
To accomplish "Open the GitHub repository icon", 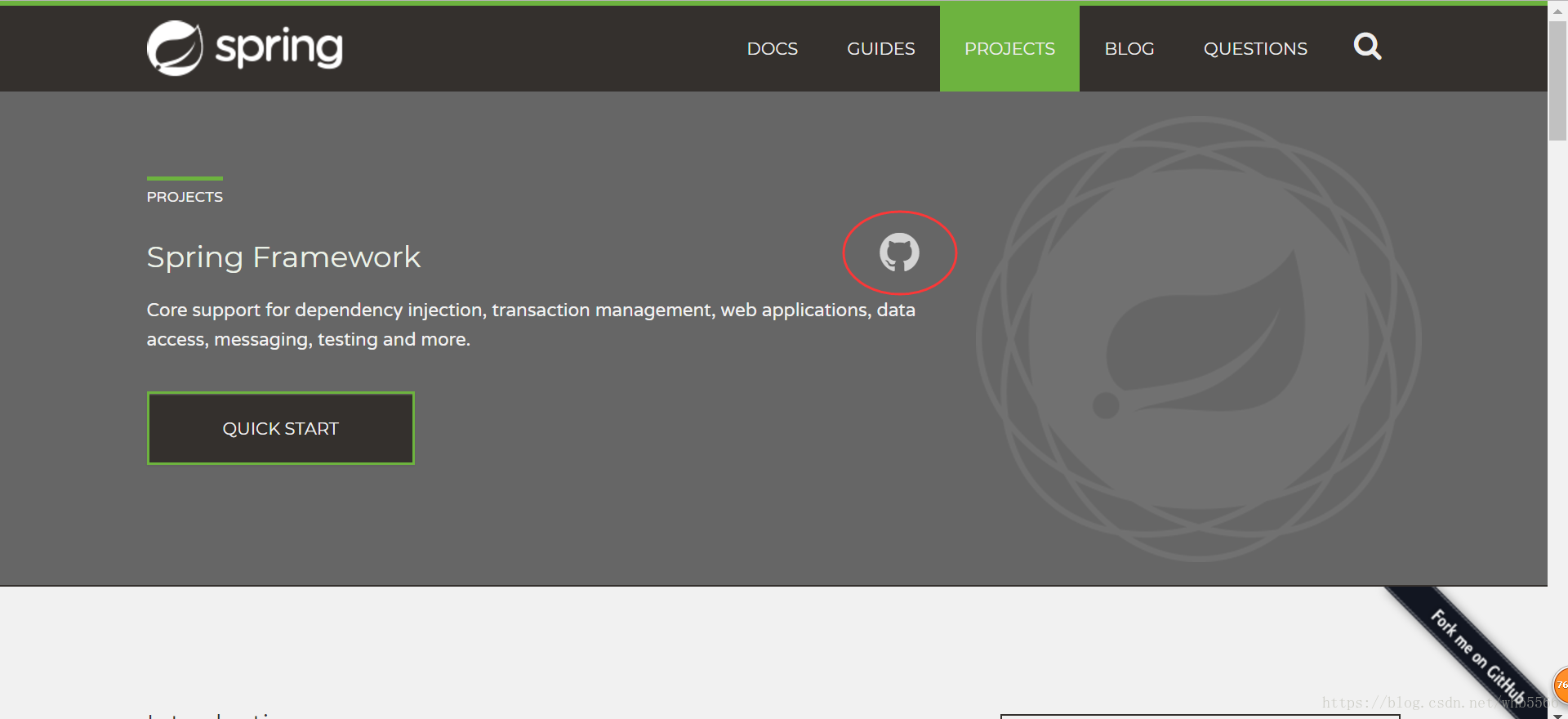I will 899,252.
